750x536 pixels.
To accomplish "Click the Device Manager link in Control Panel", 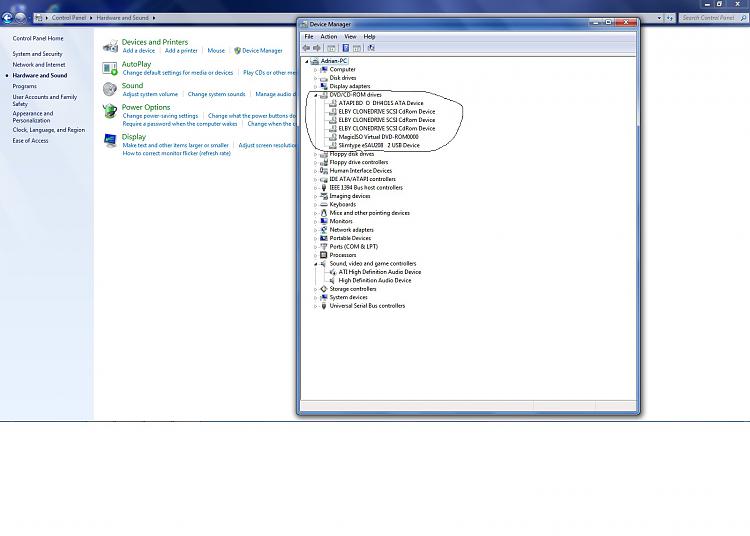I will (262, 51).
